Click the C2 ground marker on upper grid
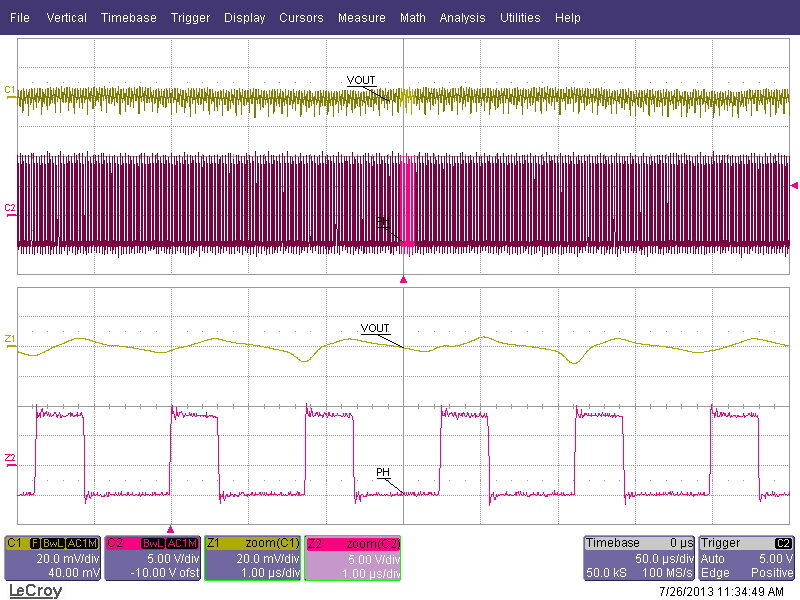Image resolution: width=800 pixels, height=600 pixels. click(9, 209)
